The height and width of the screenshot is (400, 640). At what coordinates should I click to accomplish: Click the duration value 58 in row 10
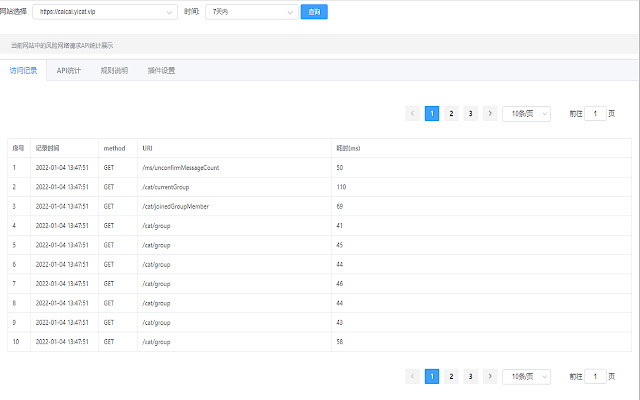pos(340,342)
